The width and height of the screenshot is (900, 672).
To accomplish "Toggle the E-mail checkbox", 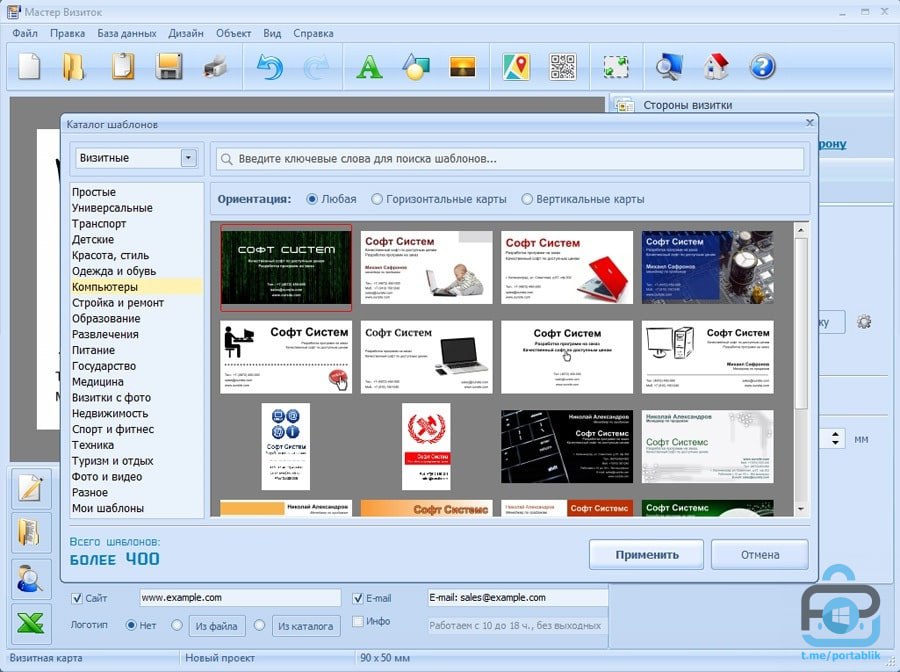I will [x=358, y=598].
